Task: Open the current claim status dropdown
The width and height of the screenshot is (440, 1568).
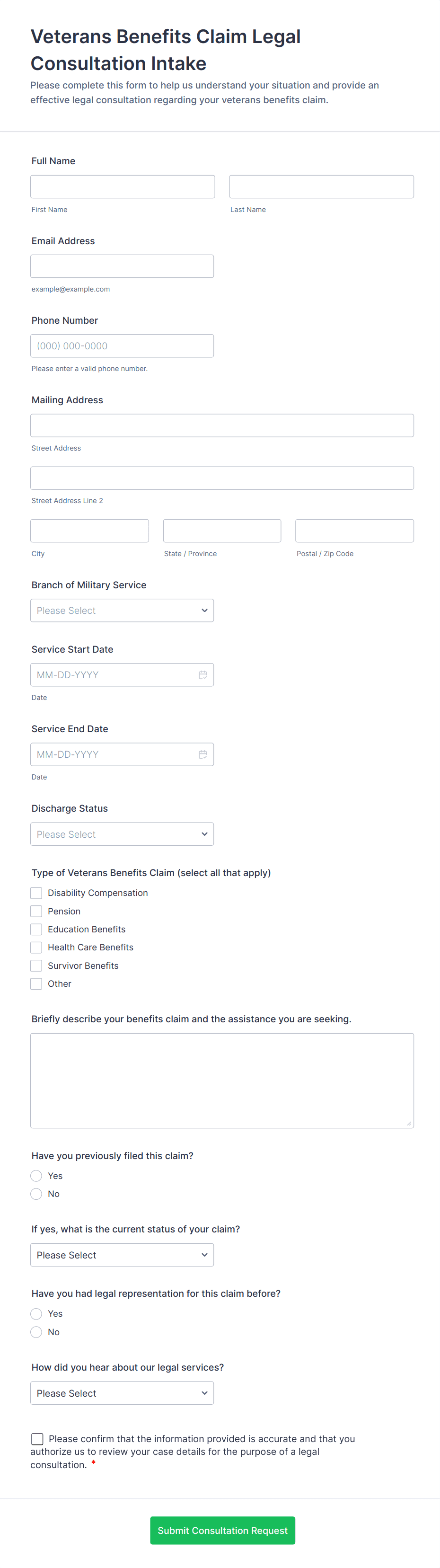Action: click(x=122, y=1255)
